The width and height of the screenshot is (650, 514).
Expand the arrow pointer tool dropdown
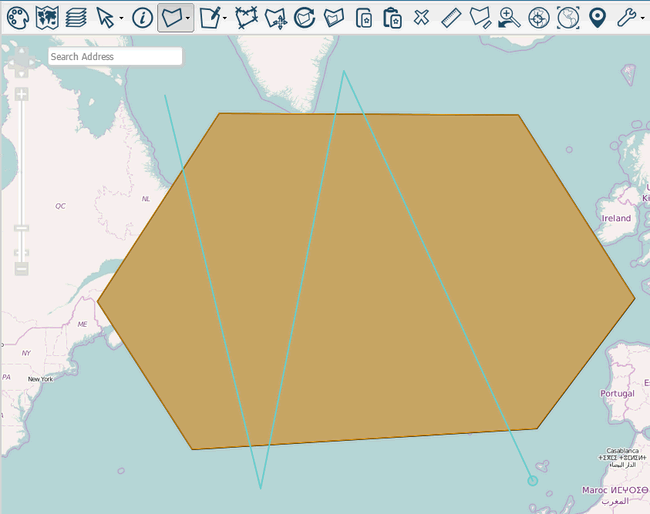coord(121,19)
